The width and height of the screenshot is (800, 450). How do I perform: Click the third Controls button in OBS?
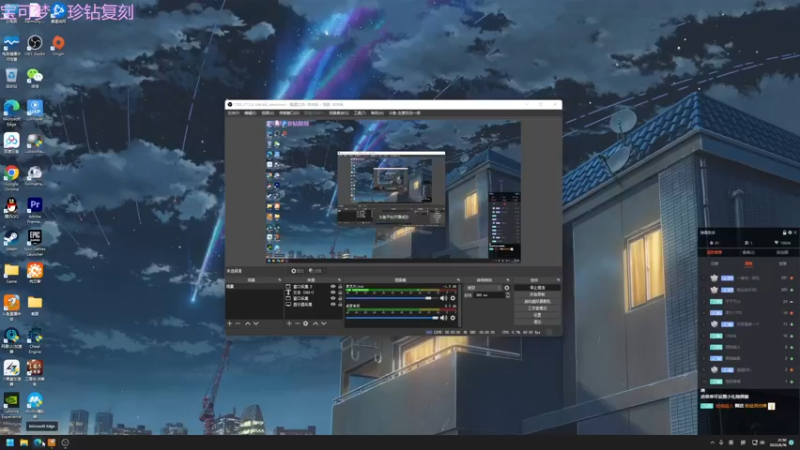coord(537,302)
